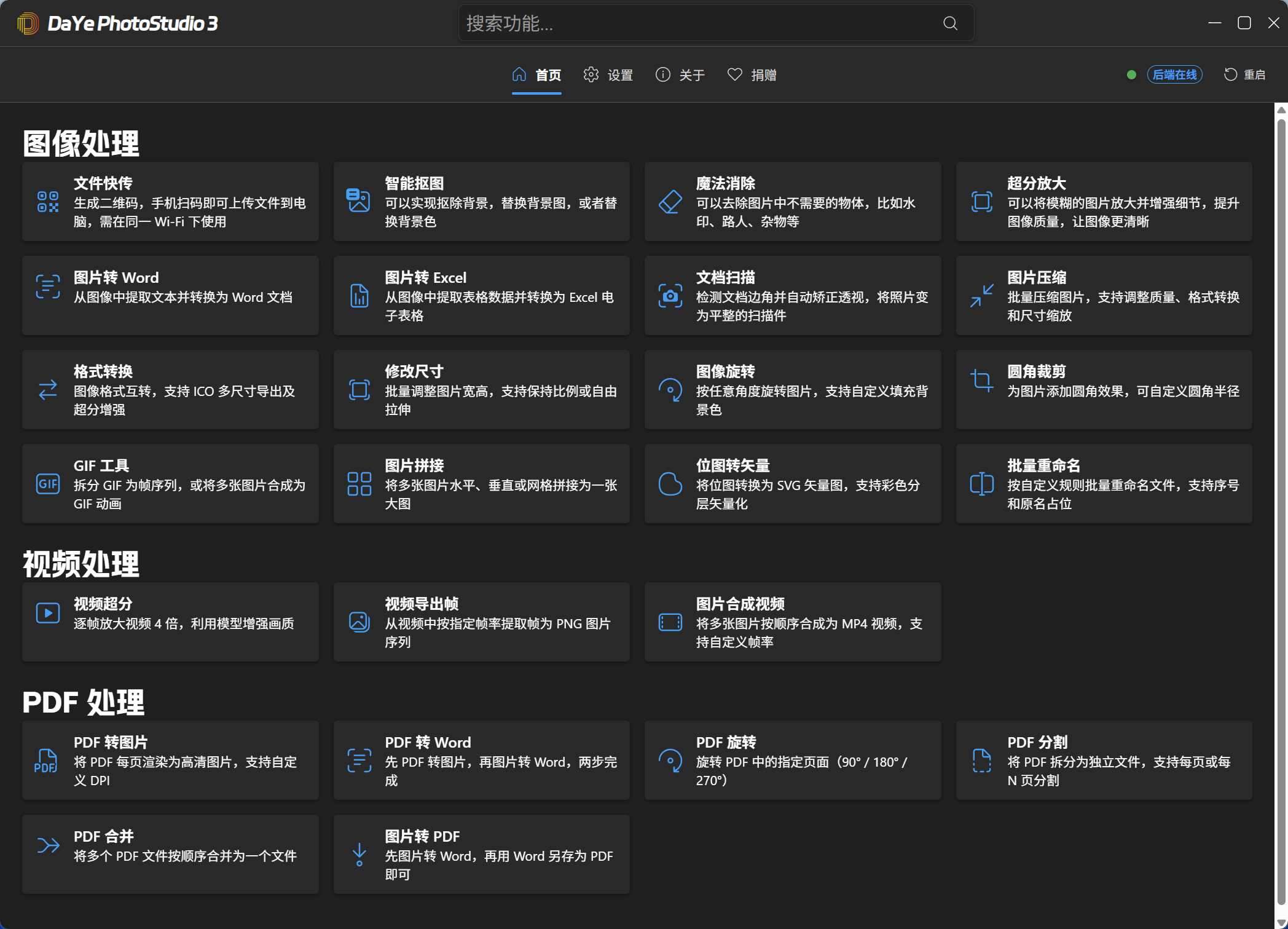Screen dimensions: 1288x929
Task: Select the 文档扫描 camera icon
Action: click(x=670, y=296)
